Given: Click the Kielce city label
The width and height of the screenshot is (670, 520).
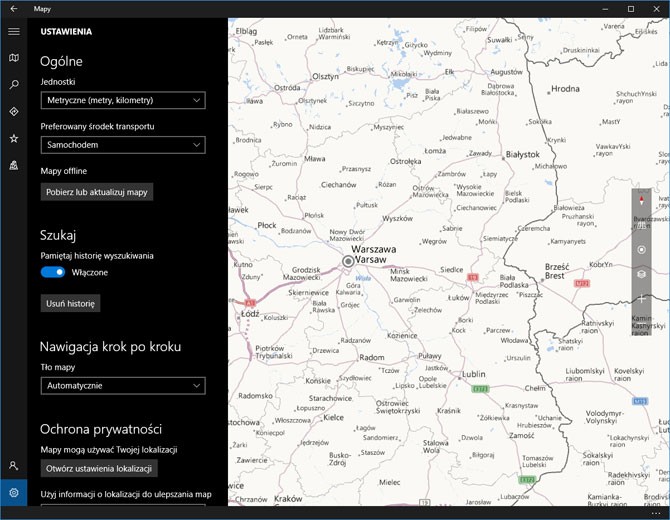Looking at the screenshot, I should [334, 417].
